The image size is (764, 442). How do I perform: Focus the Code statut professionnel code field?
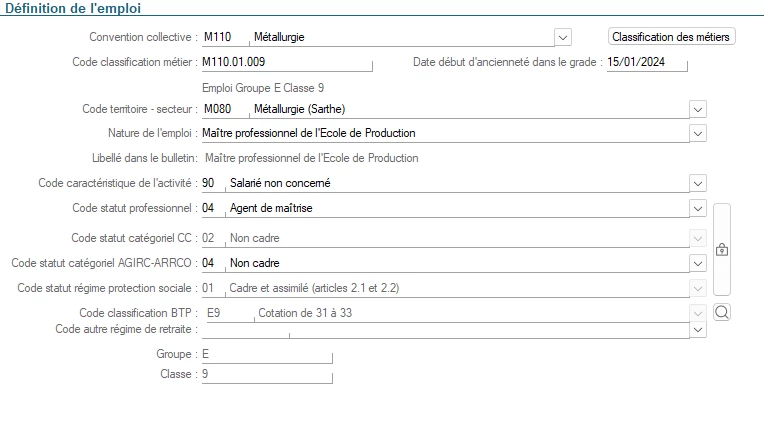212,208
